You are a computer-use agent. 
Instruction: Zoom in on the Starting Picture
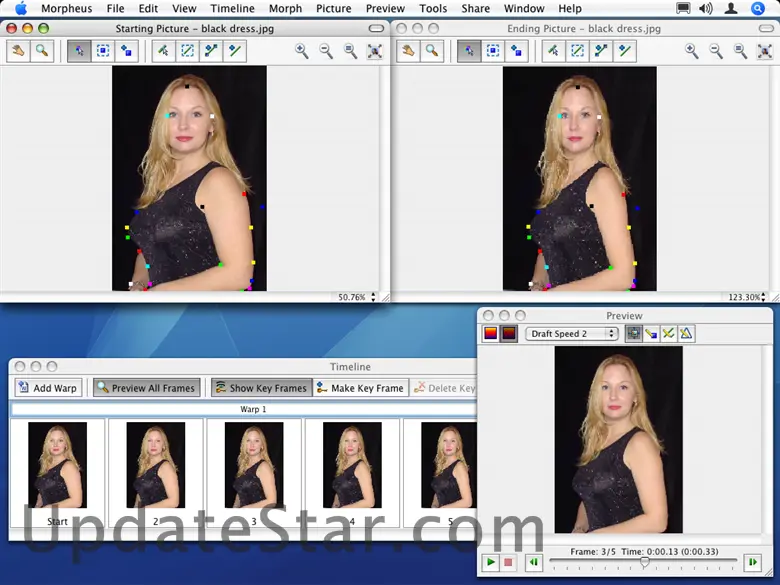click(x=301, y=51)
